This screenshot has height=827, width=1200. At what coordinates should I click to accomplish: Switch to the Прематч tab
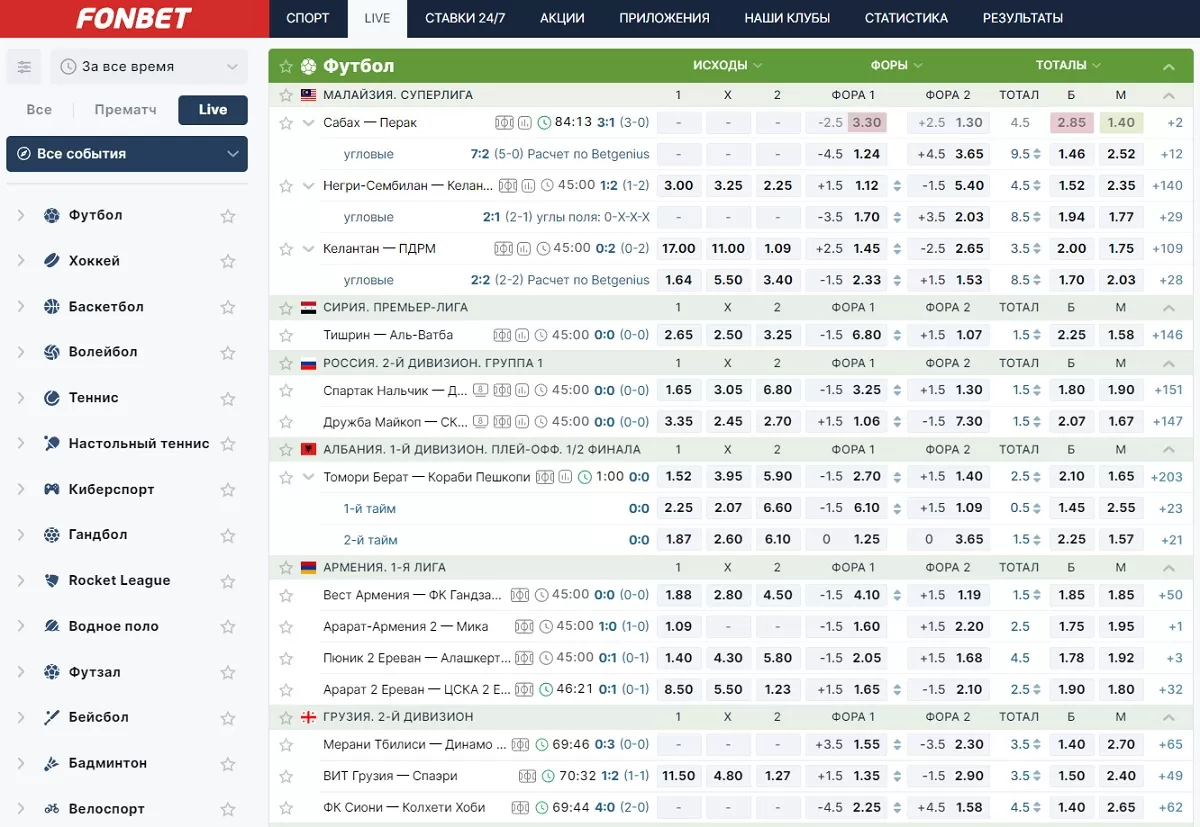pyautogui.click(x=125, y=110)
